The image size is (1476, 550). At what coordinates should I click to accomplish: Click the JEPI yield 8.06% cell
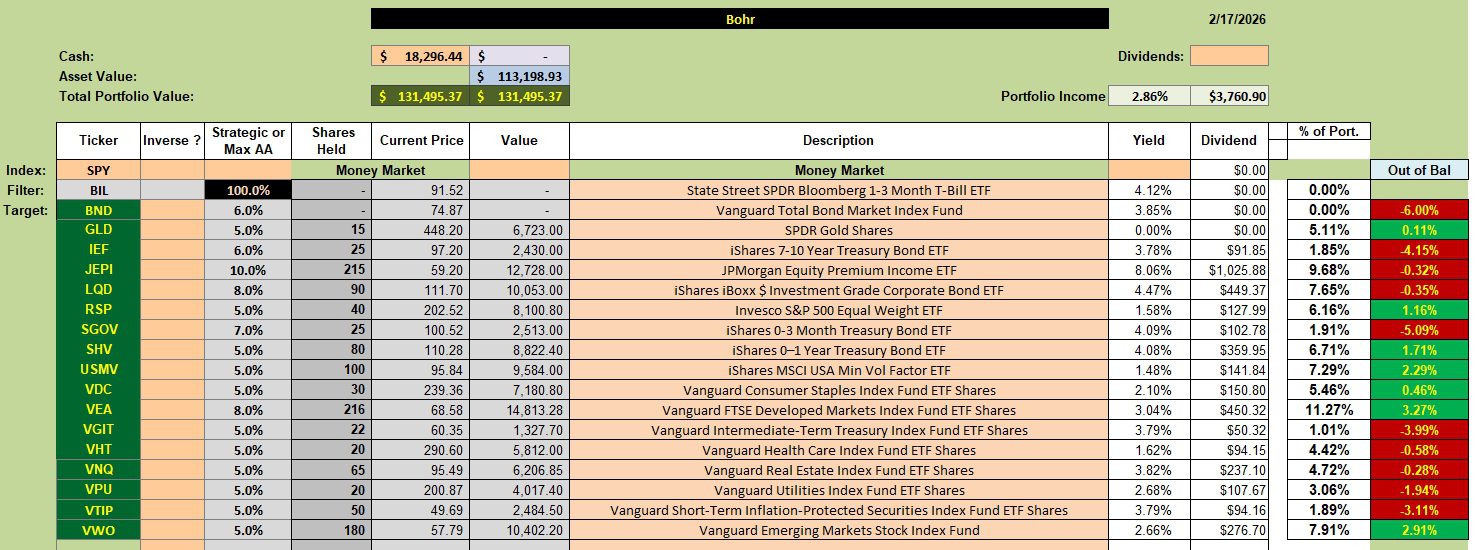coord(1149,270)
